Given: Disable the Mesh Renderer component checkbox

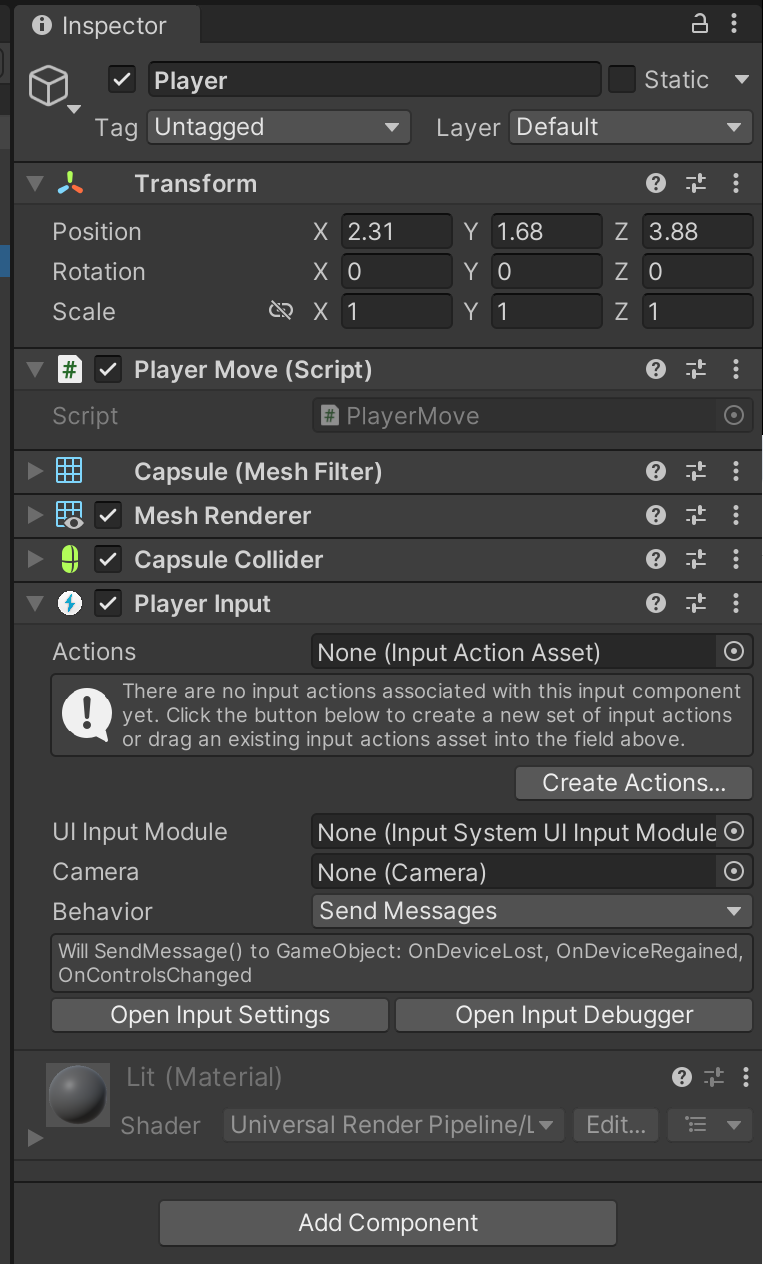Looking at the screenshot, I should click(x=108, y=515).
